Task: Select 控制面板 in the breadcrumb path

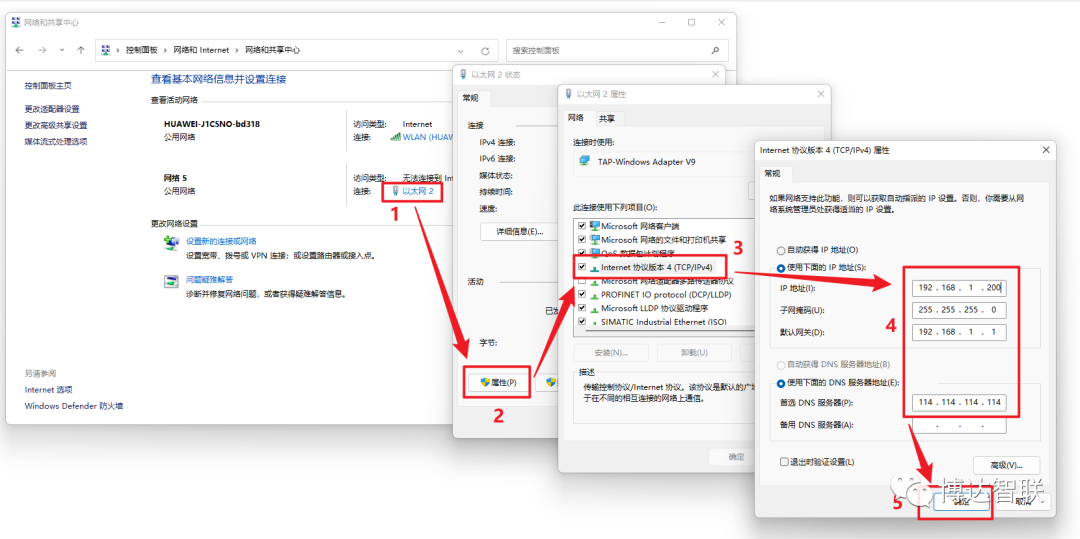Action: click(x=141, y=50)
